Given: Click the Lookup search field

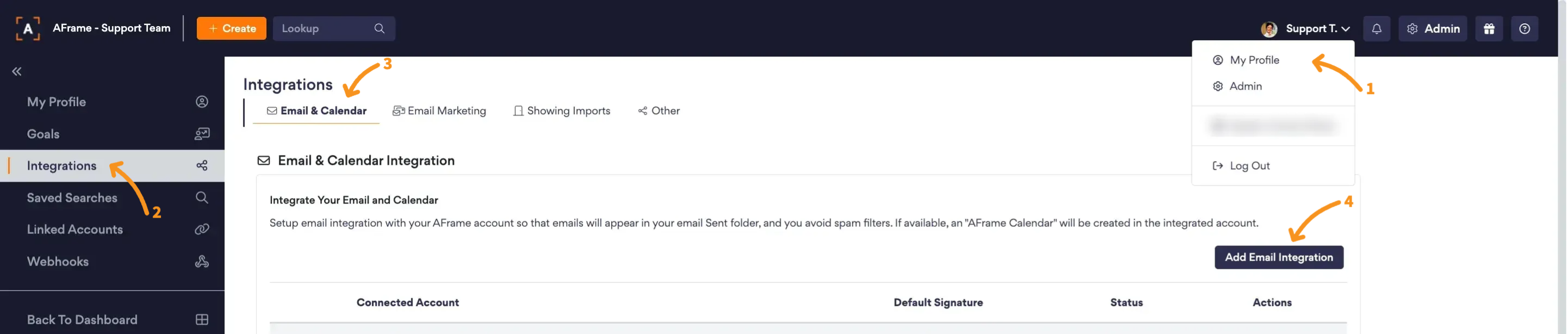Looking at the screenshot, I should 334,29.
